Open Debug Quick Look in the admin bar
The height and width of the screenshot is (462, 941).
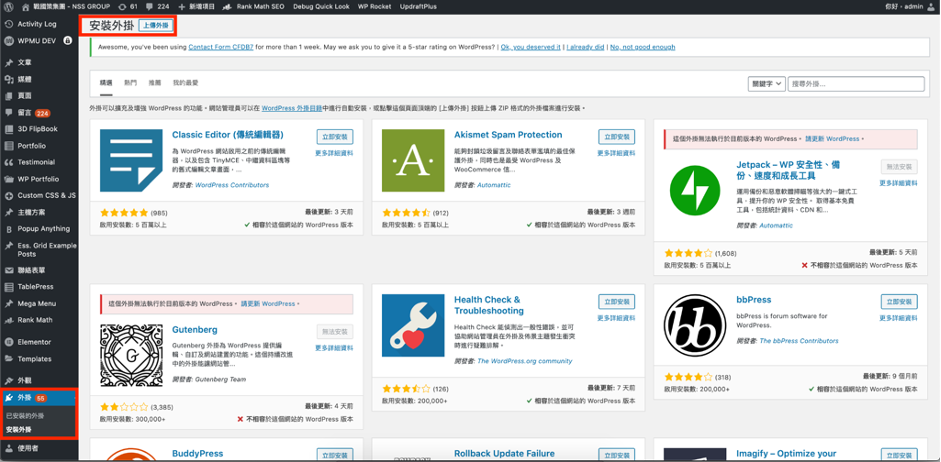[x=321, y=7]
